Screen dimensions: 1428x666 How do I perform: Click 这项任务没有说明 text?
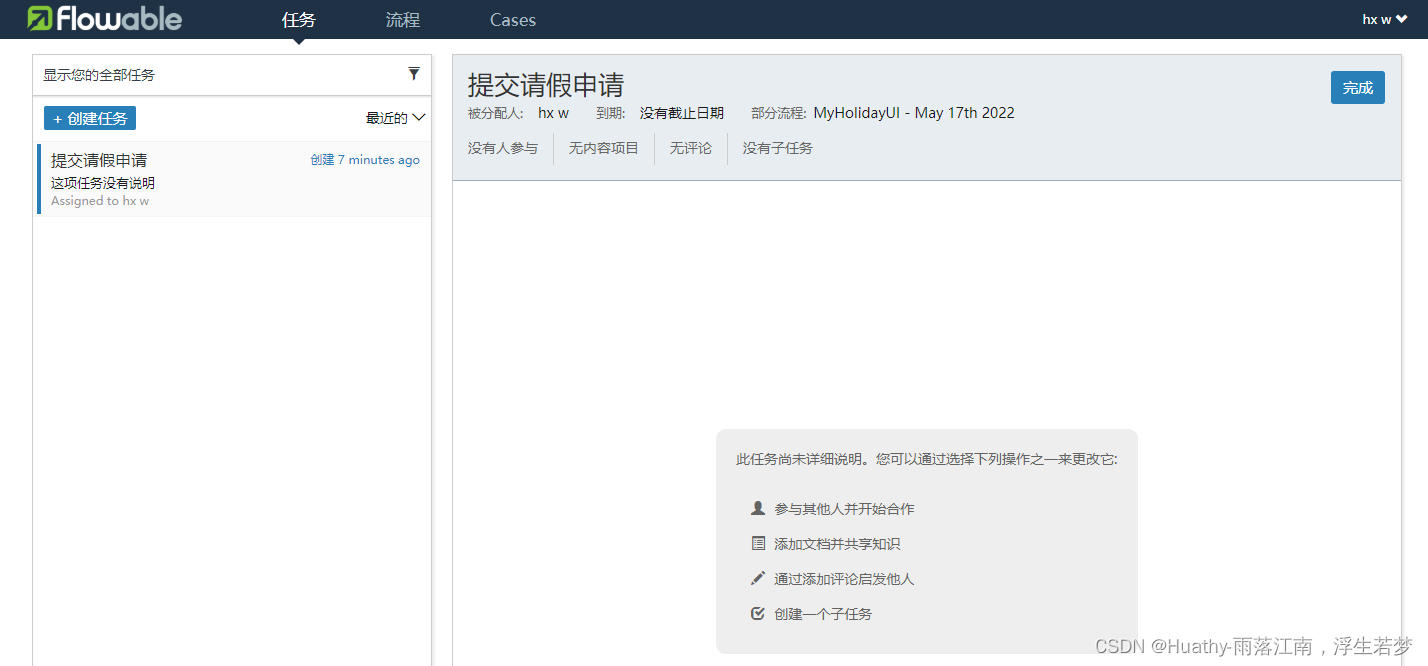click(103, 183)
